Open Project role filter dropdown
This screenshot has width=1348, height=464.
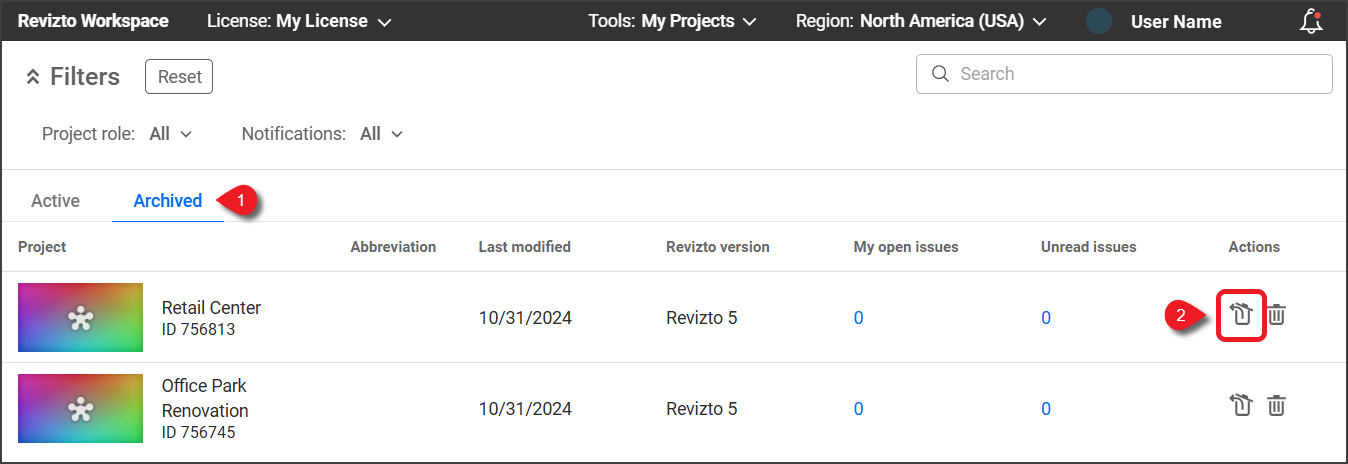coord(170,133)
